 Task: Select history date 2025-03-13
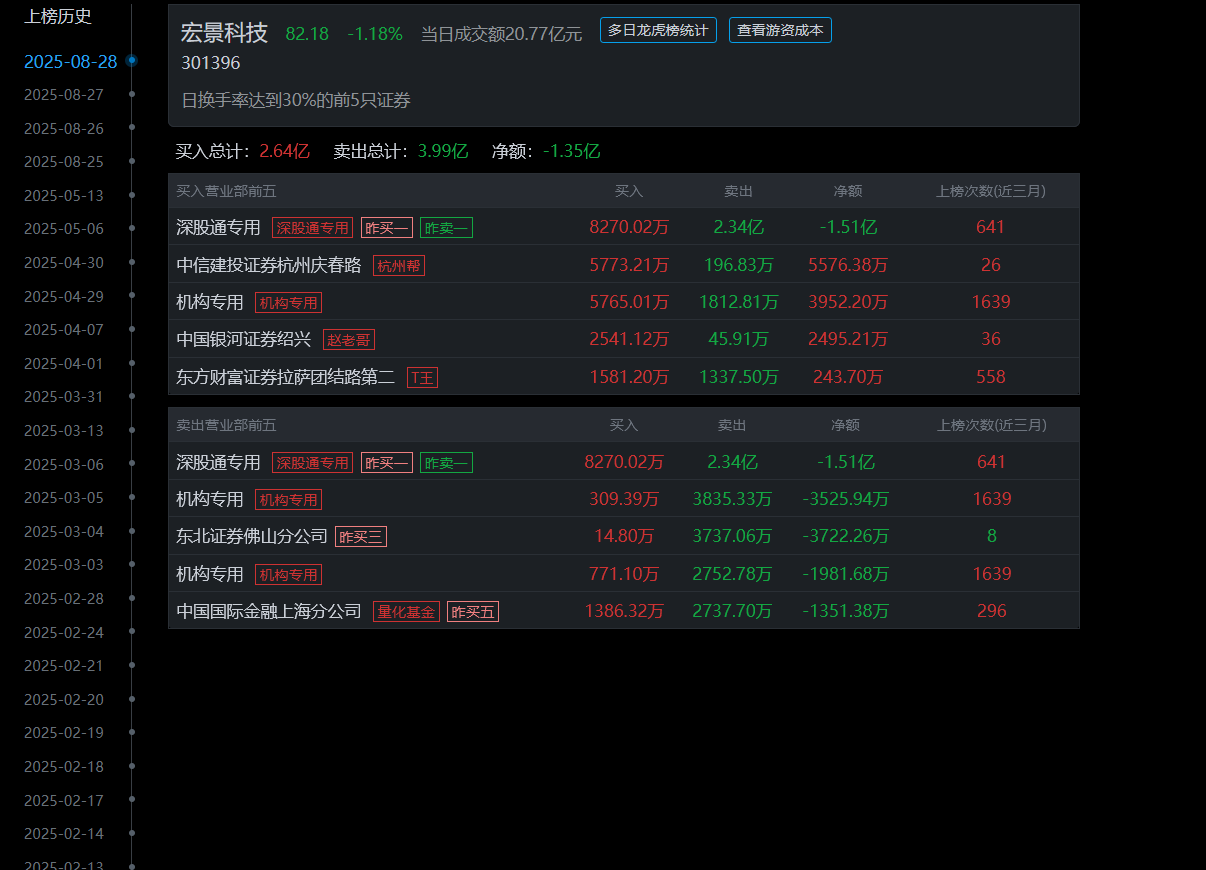click(x=63, y=431)
